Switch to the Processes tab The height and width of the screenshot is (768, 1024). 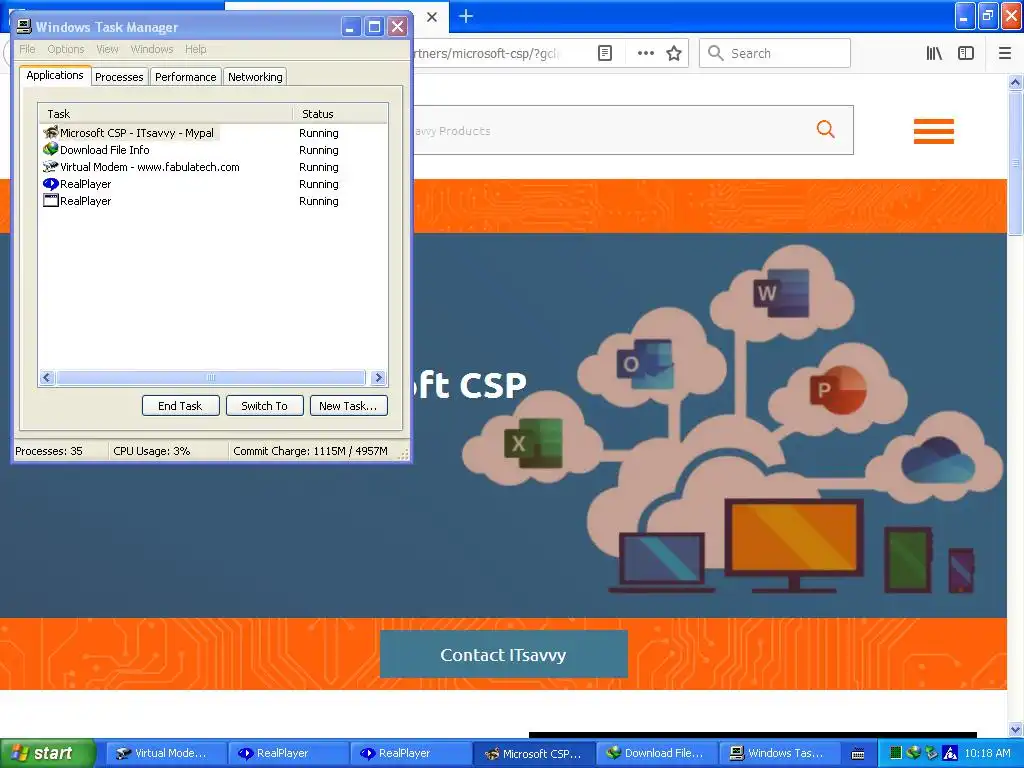119,77
